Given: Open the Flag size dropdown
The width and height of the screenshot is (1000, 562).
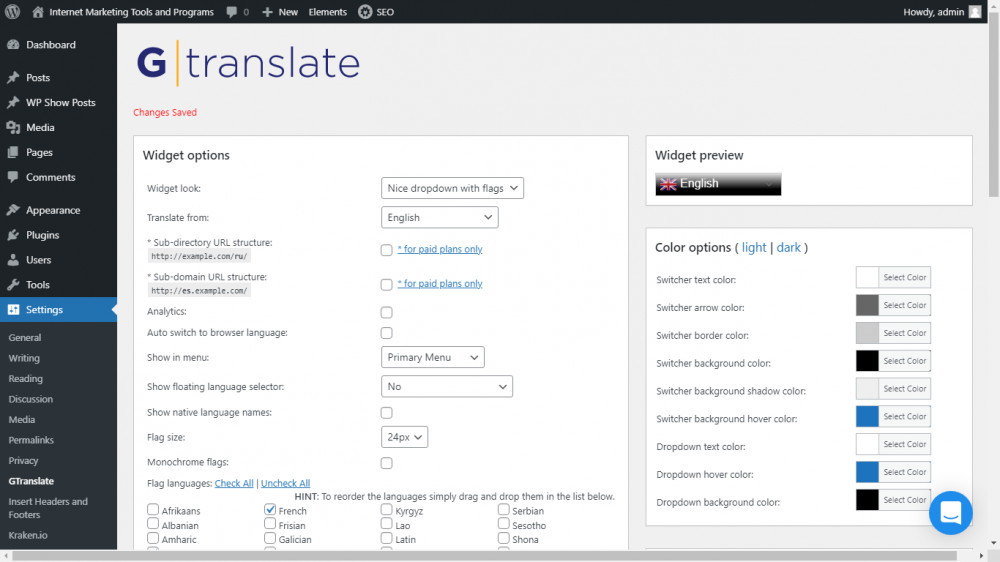Looking at the screenshot, I should (x=404, y=437).
